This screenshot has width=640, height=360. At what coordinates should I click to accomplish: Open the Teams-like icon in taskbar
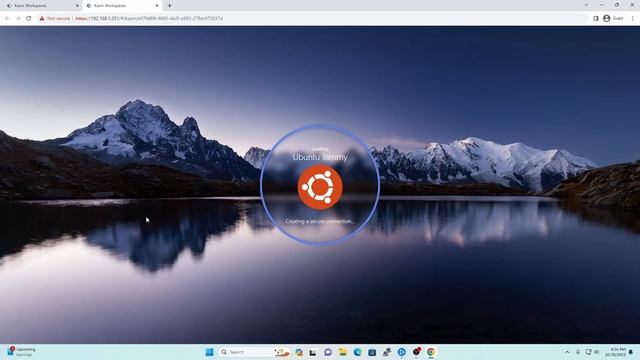click(387, 352)
